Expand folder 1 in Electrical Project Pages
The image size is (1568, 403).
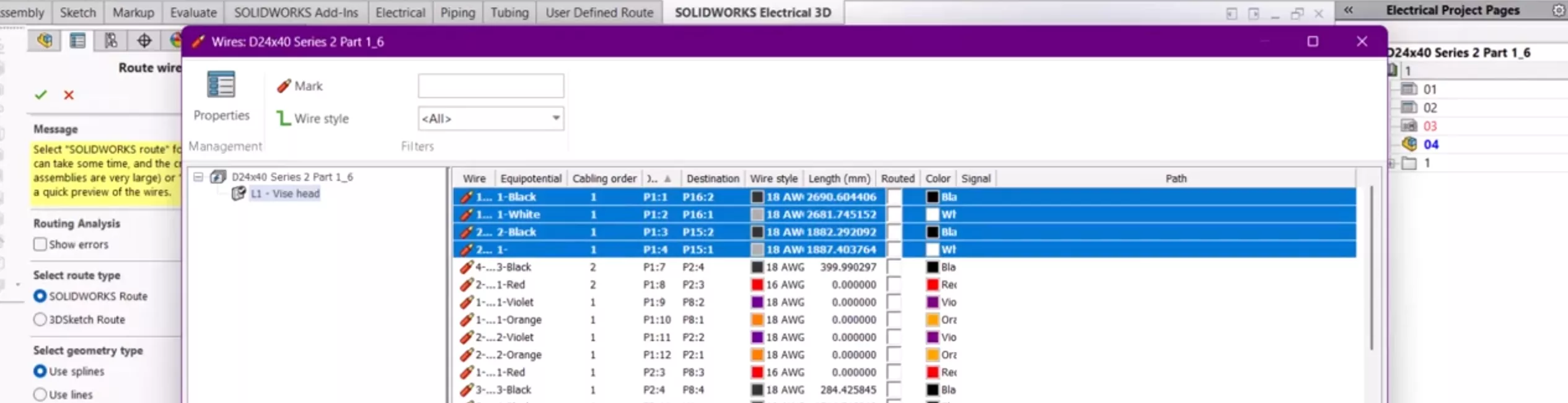(x=1392, y=164)
